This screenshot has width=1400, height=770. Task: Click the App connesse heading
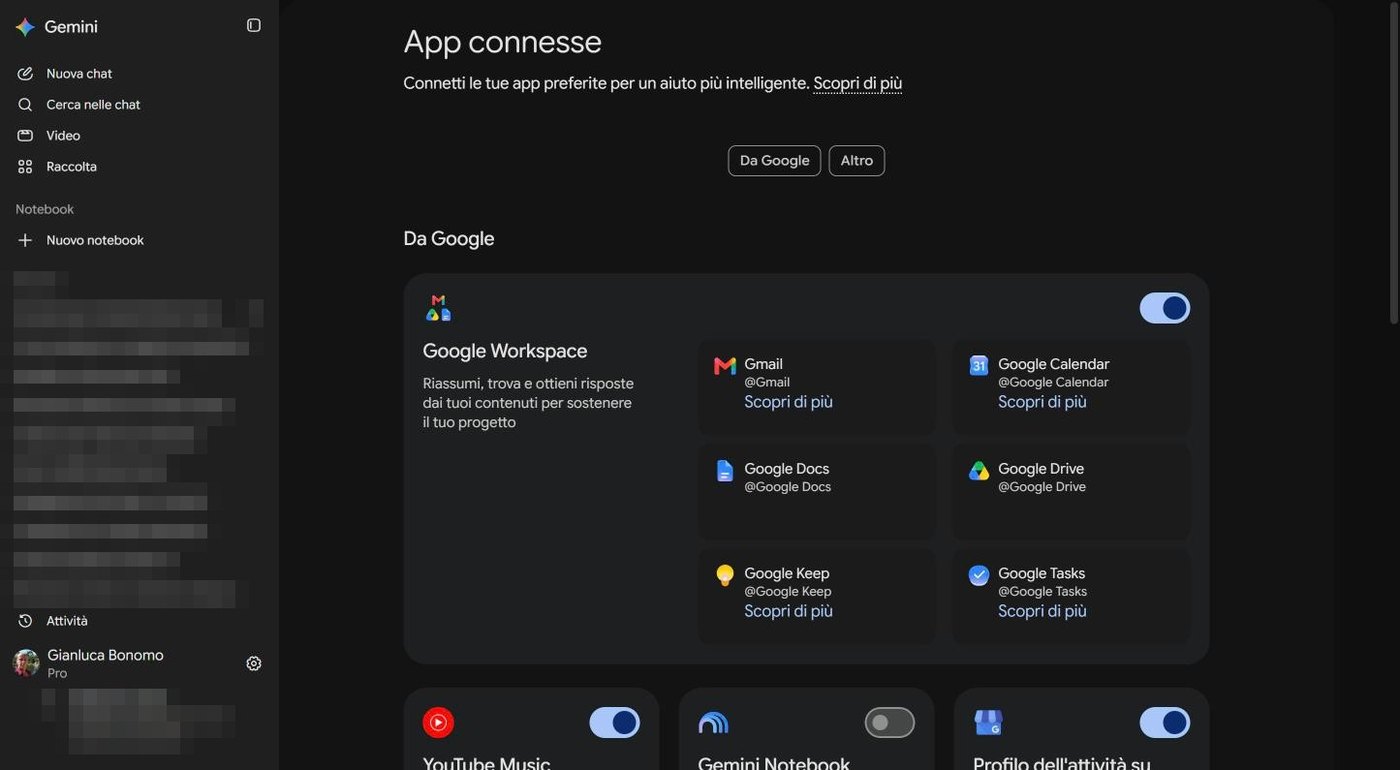coord(502,42)
